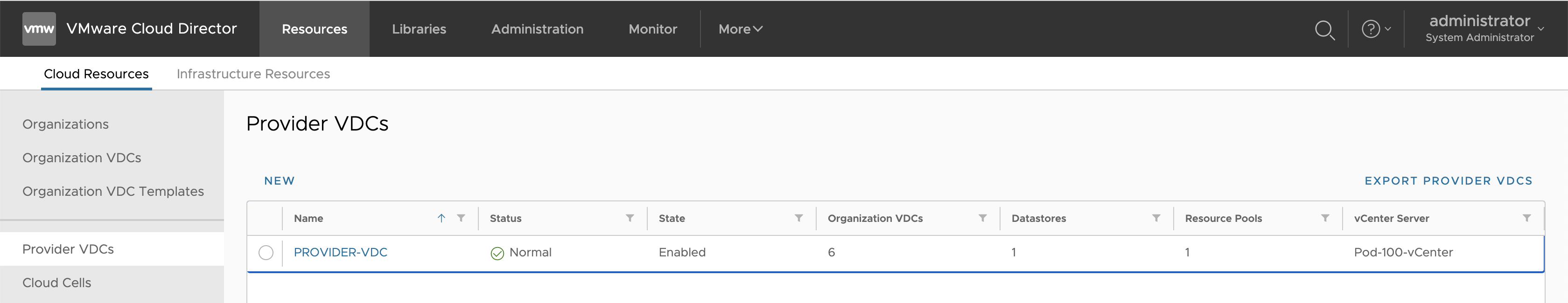Filter the Resource Pools column
This screenshot has height=303, width=1568.
pyautogui.click(x=1325, y=219)
